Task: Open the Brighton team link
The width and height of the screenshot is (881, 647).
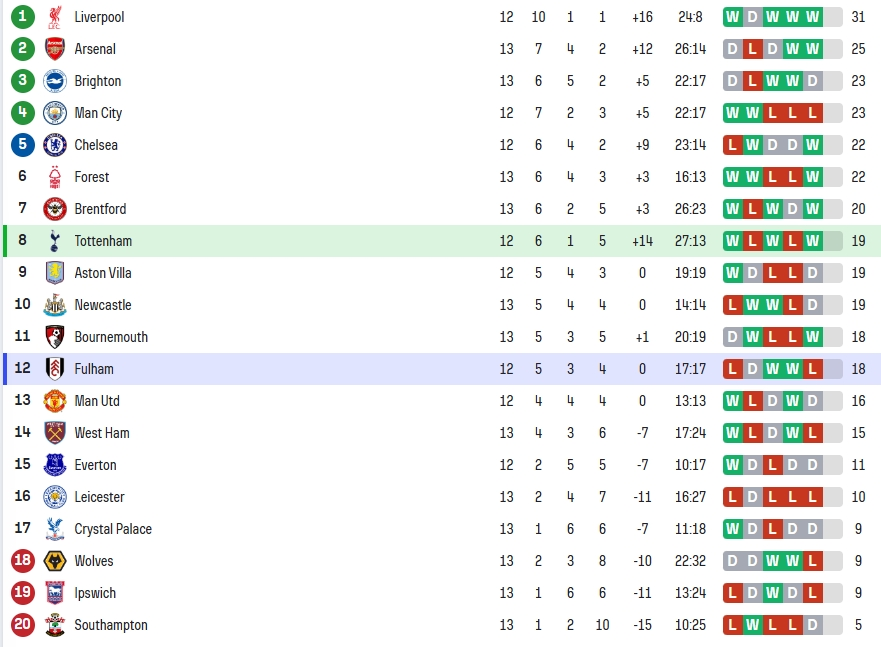Action: 98,81
